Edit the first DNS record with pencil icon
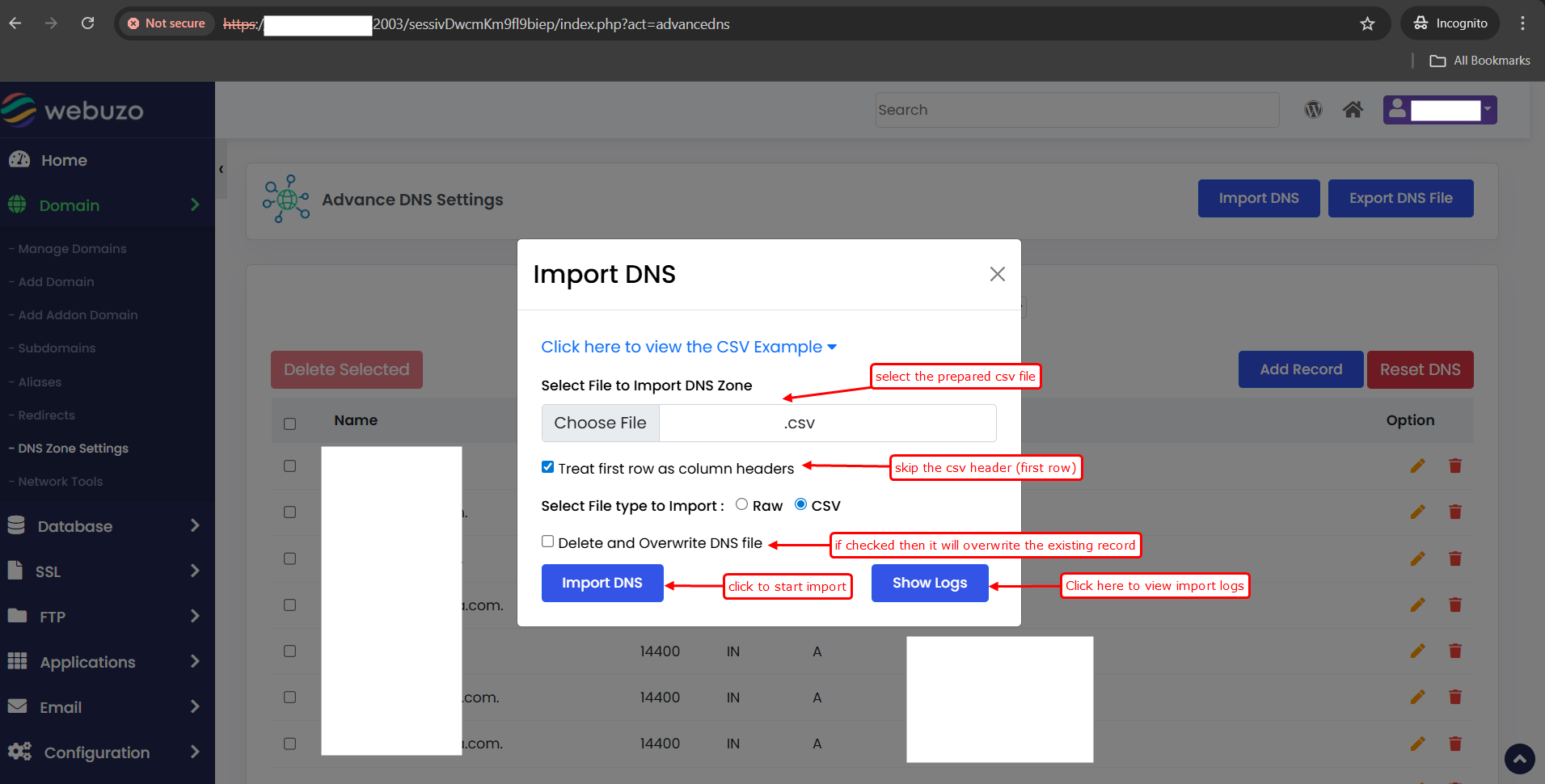This screenshot has height=784, width=1545. [x=1417, y=466]
